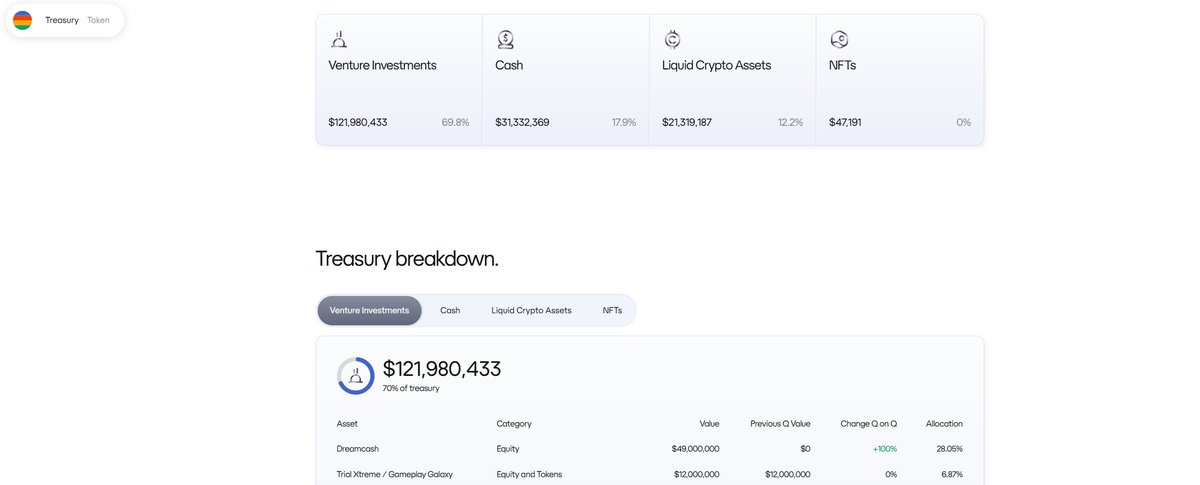Image resolution: width=1200 pixels, height=485 pixels.
Task: Select the Trial Xtreme / Gameplay Galaxy row name
Action: tap(395, 474)
